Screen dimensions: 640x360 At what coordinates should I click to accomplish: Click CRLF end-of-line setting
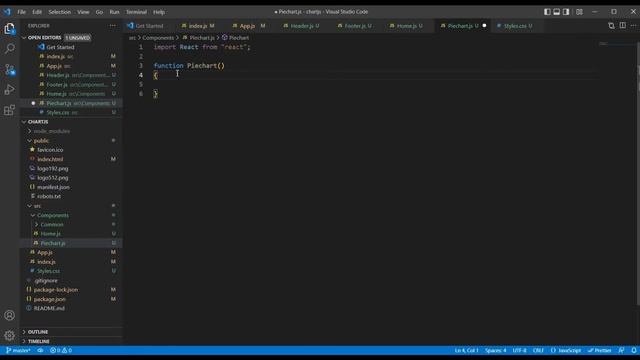coord(538,350)
